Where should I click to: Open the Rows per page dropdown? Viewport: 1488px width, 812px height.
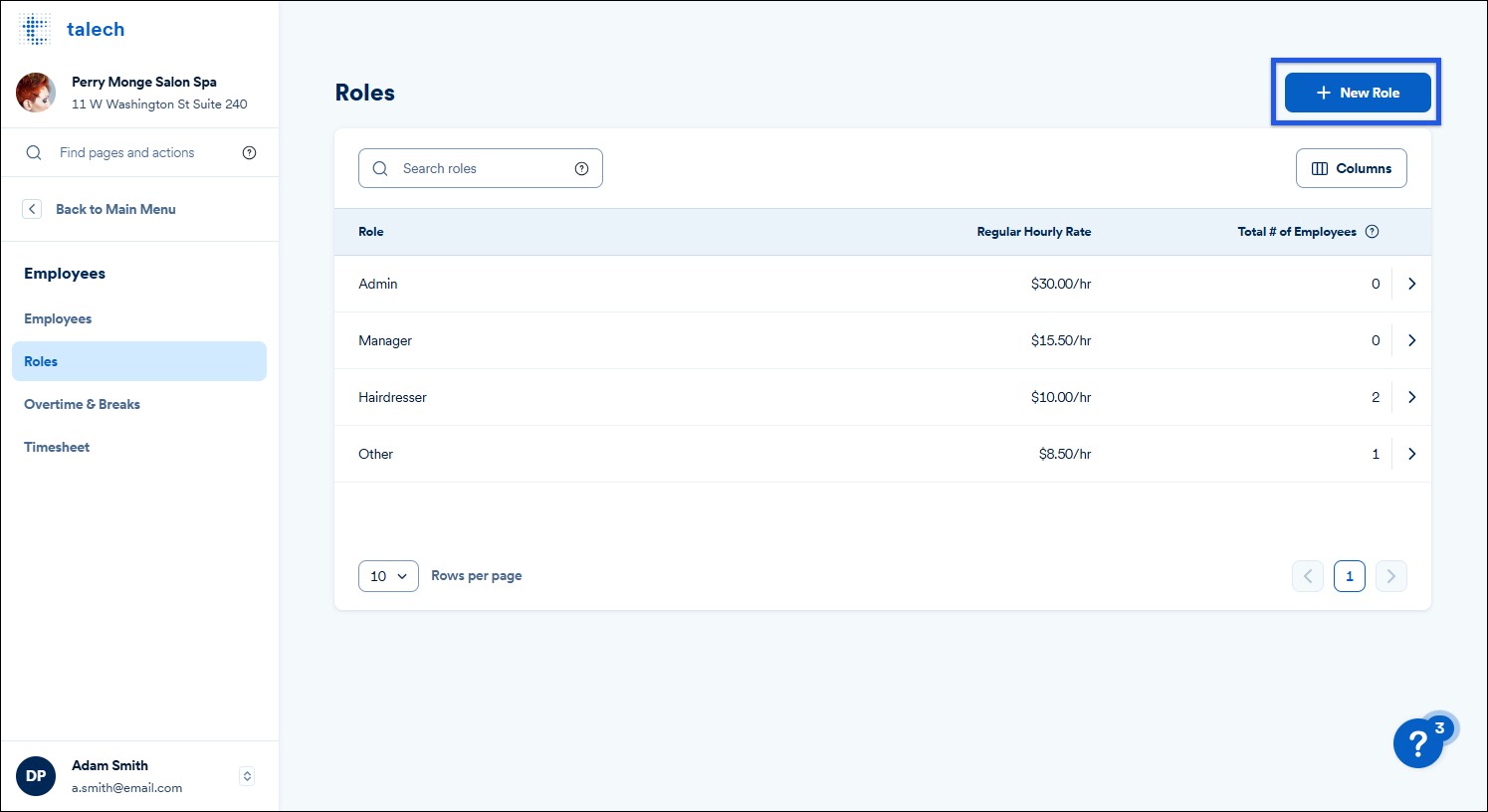tap(388, 575)
